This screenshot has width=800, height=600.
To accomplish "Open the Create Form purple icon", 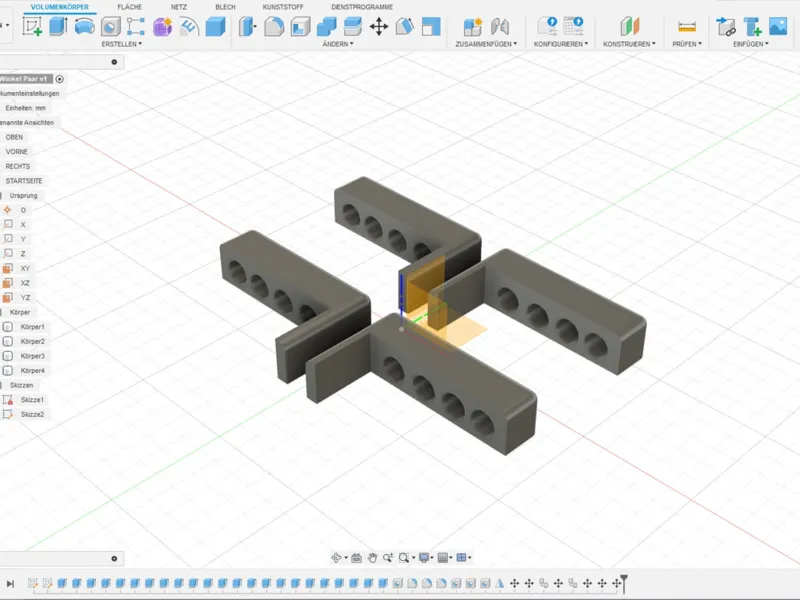I will coord(162,27).
